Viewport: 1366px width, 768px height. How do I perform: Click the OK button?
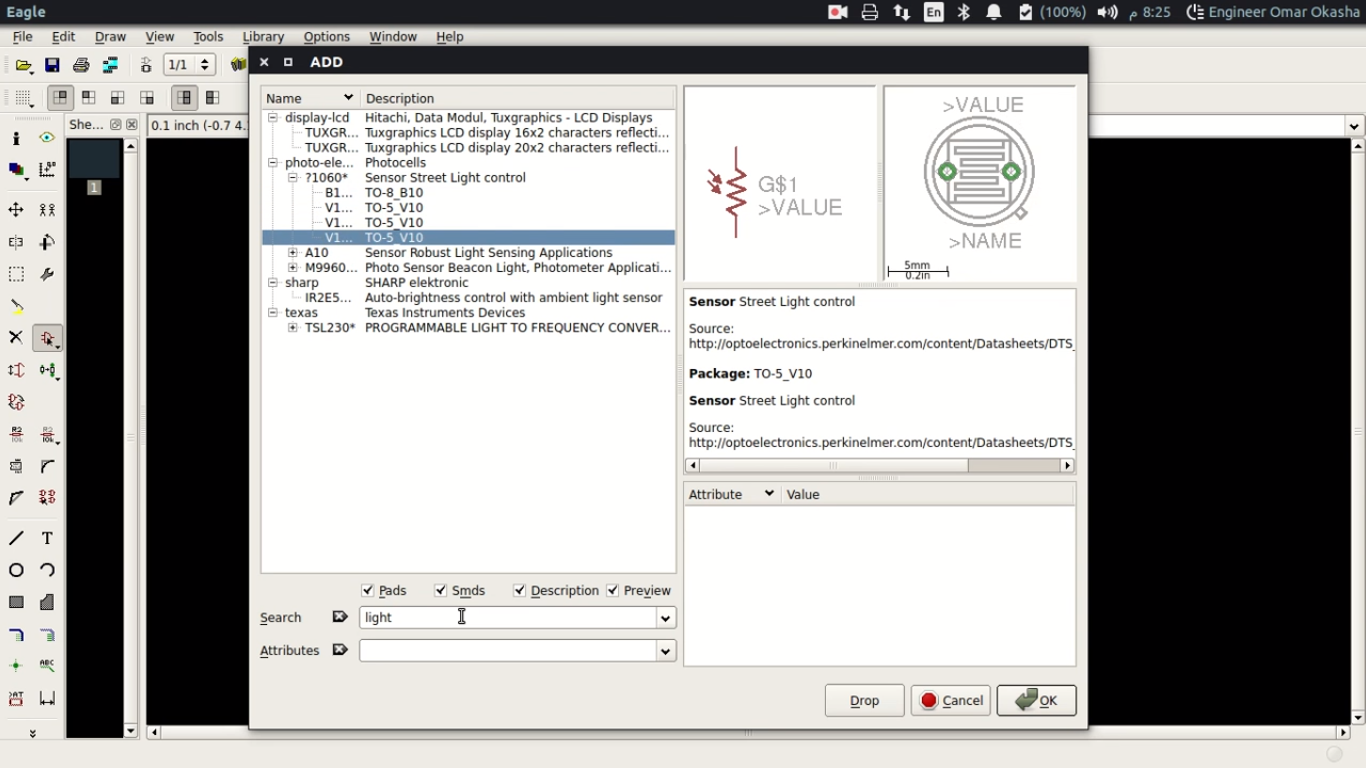pyautogui.click(x=1036, y=700)
